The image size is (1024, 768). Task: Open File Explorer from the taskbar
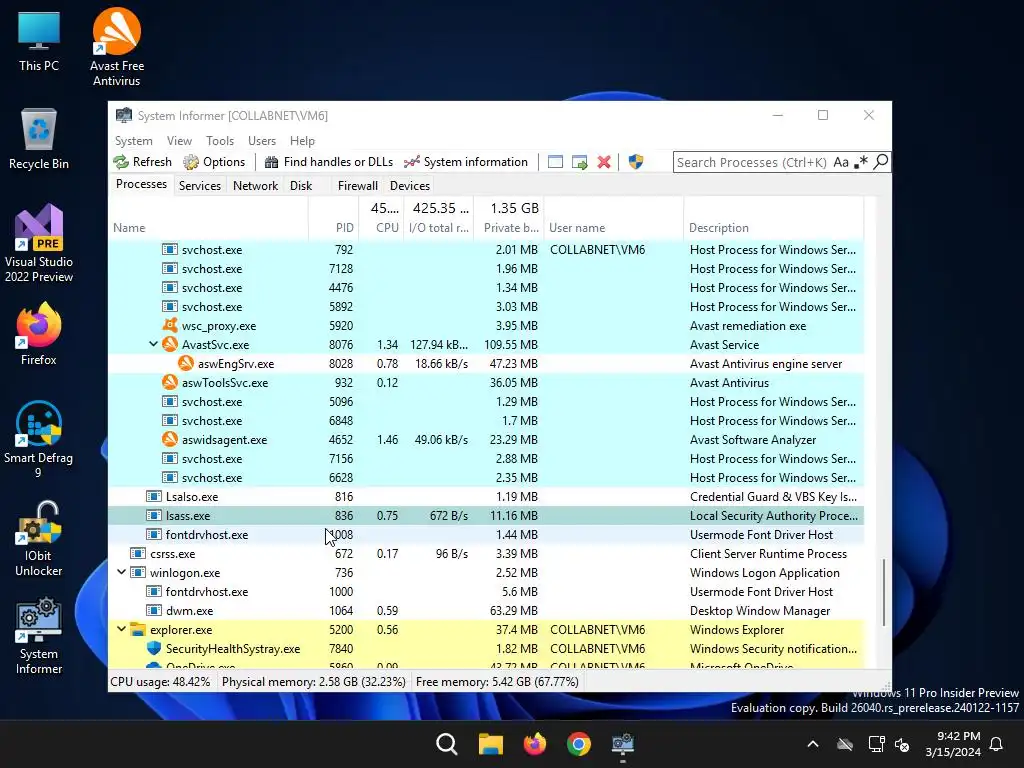click(x=490, y=744)
